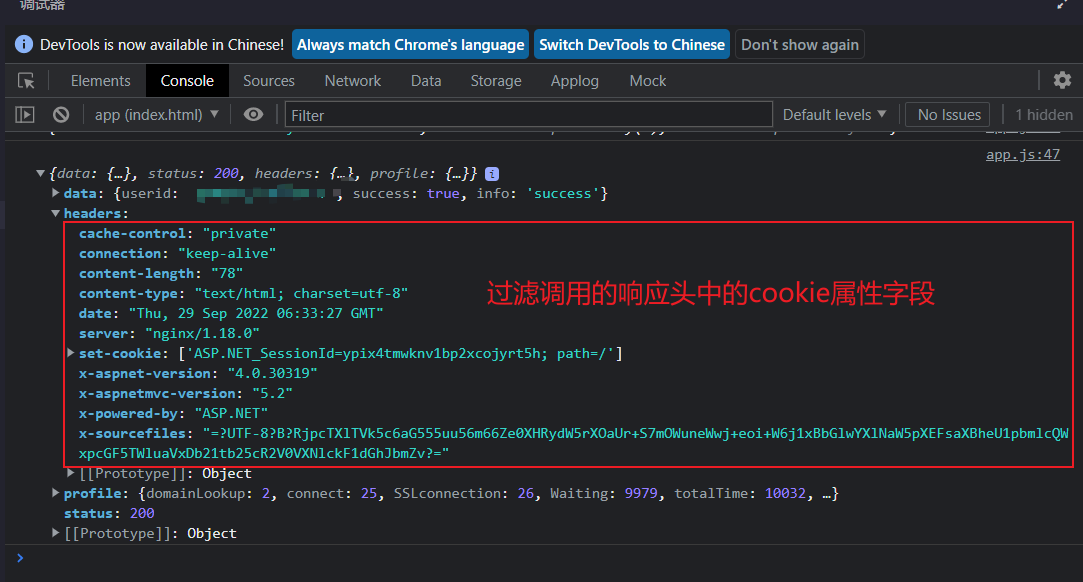Expand the headers [[Prototype]] Object

tap(70, 473)
